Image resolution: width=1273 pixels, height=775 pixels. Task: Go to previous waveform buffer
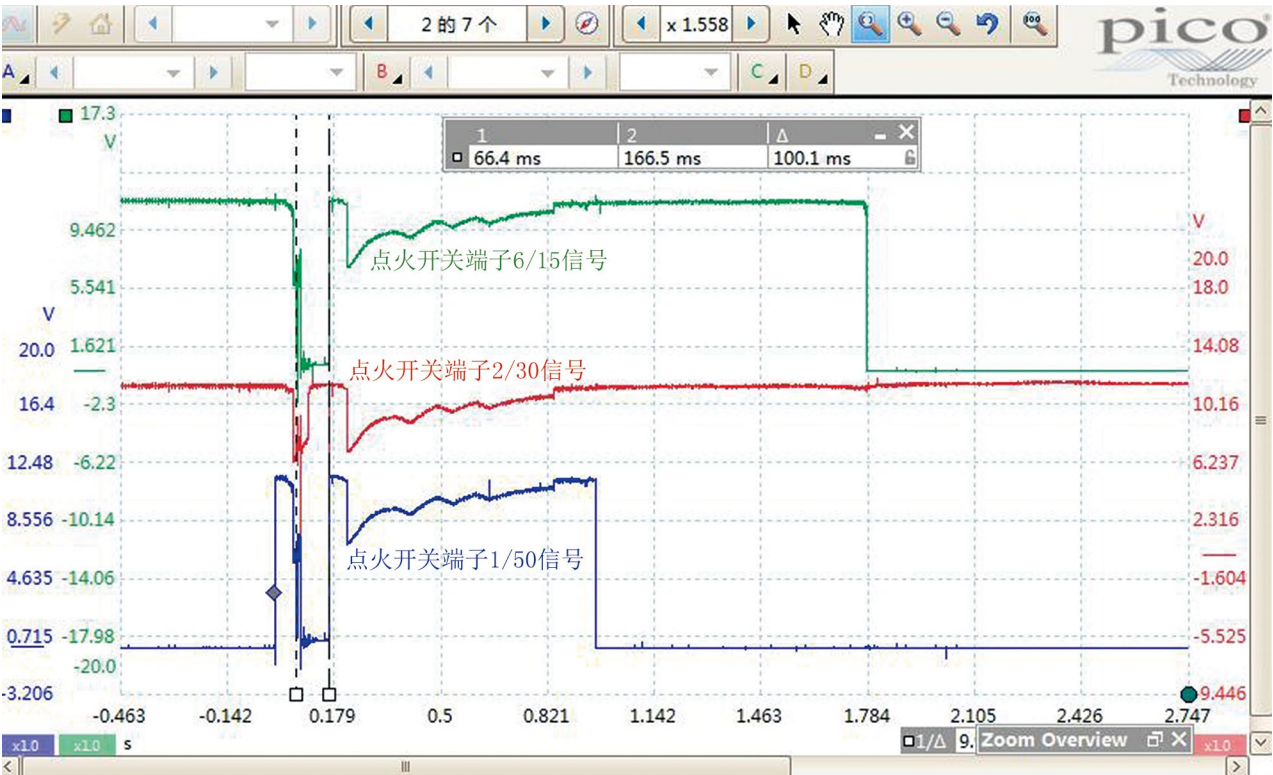coord(369,24)
